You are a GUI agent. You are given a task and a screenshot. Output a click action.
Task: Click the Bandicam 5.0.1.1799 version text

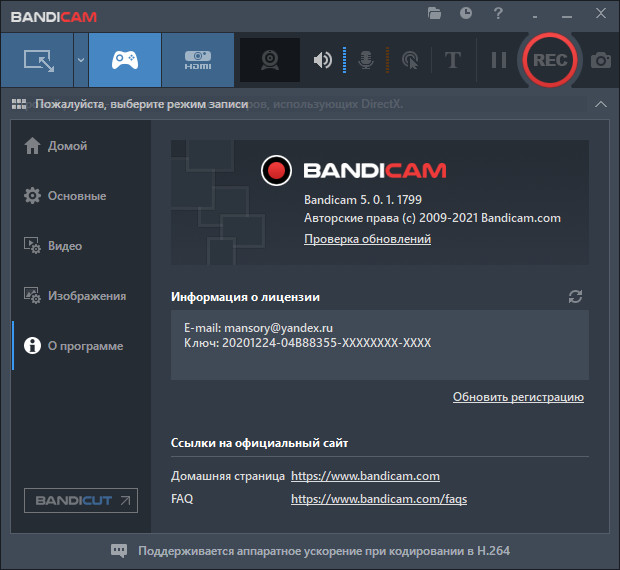click(363, 200)
